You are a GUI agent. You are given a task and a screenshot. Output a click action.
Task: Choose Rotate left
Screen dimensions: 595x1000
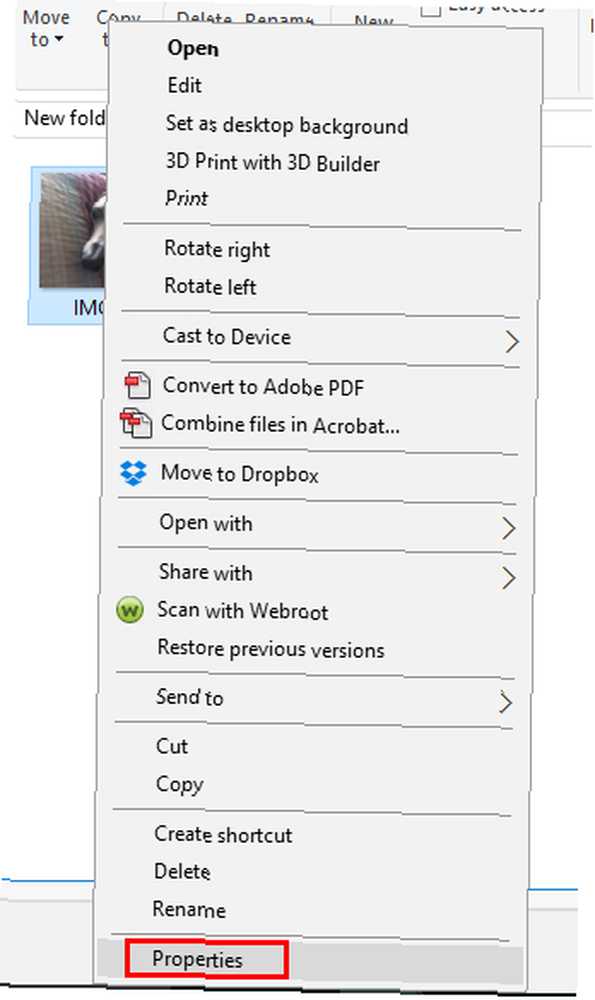pyautogui.click(x=210, y=286)
